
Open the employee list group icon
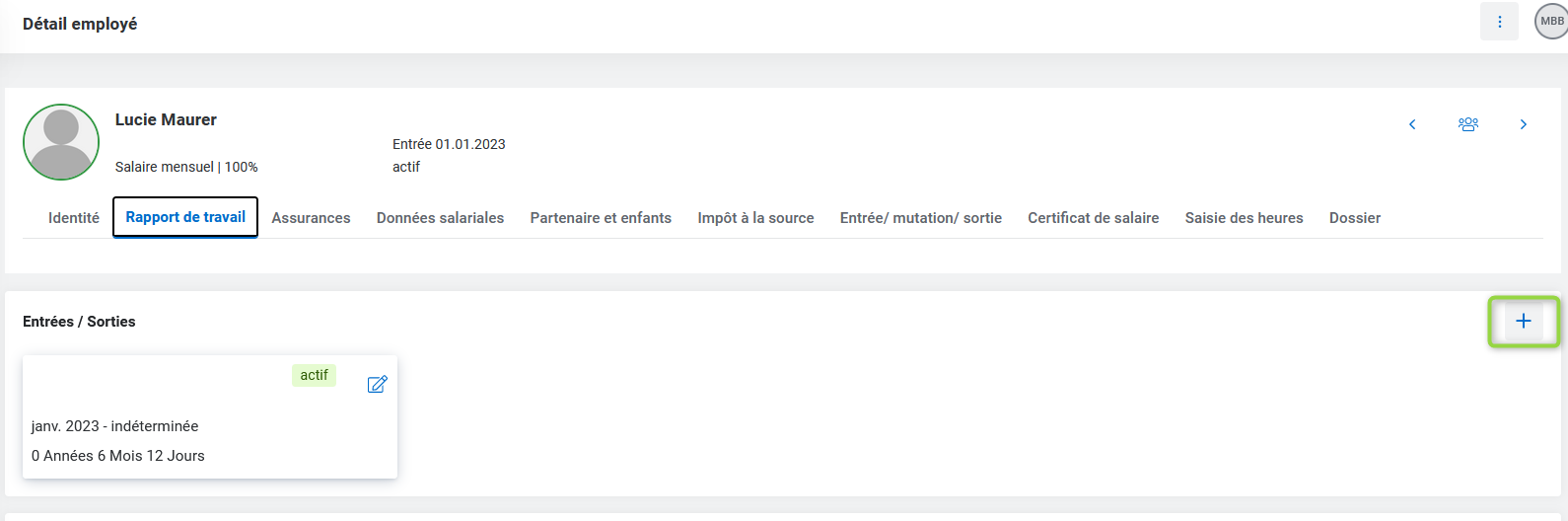1468,124
